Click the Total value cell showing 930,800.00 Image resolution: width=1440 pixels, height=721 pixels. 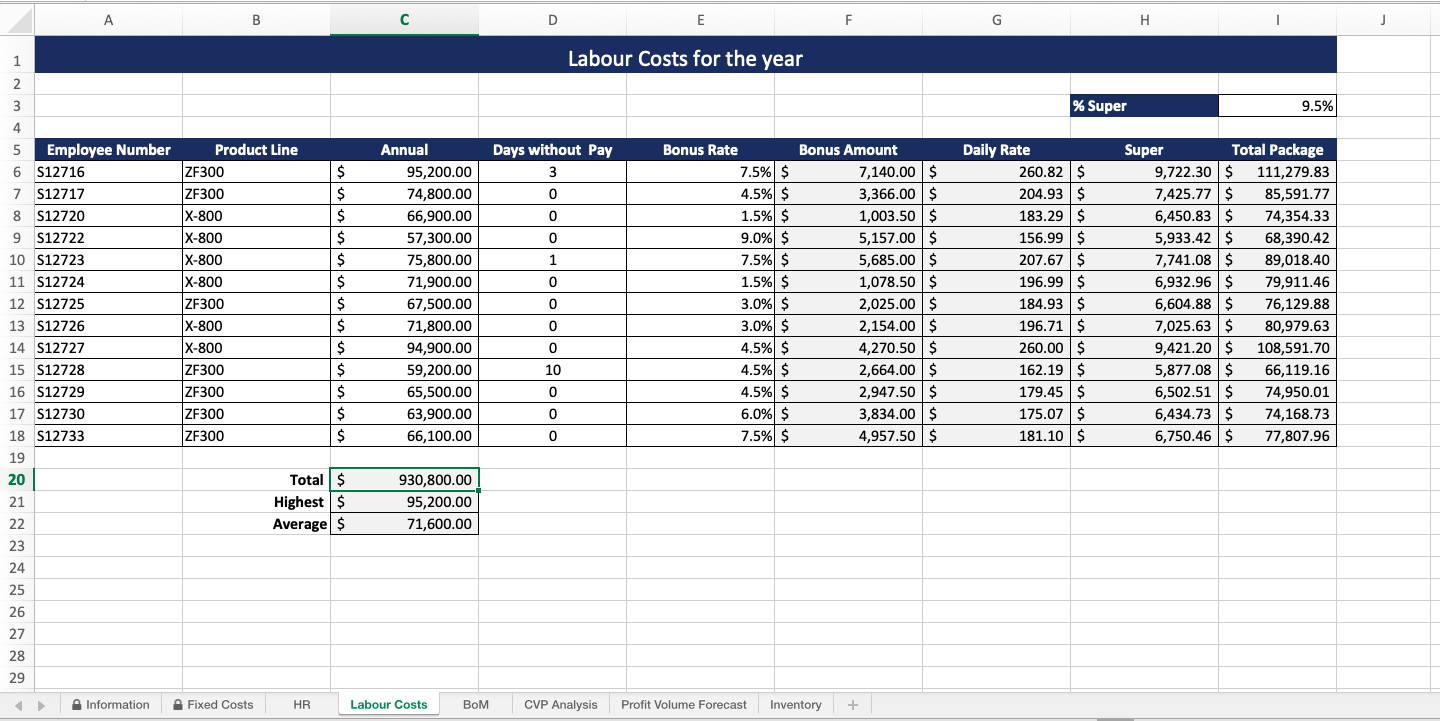click(x=404, y=479)
